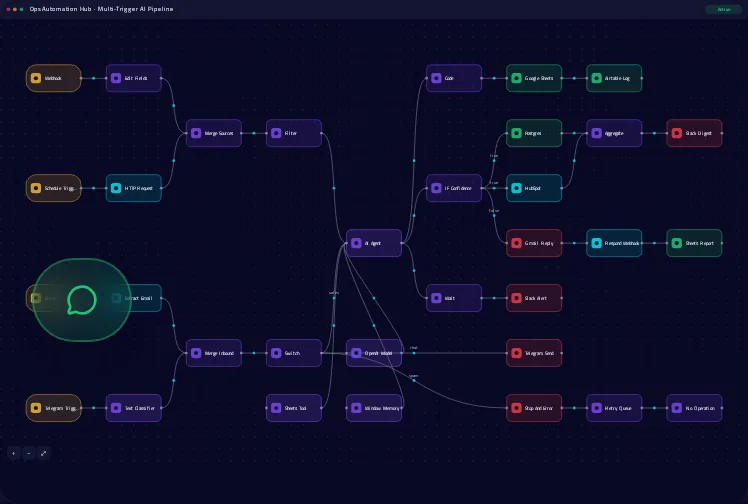Click the "false" branch label
The height and width of the screenshot is (504, 748).
point(494,210)
